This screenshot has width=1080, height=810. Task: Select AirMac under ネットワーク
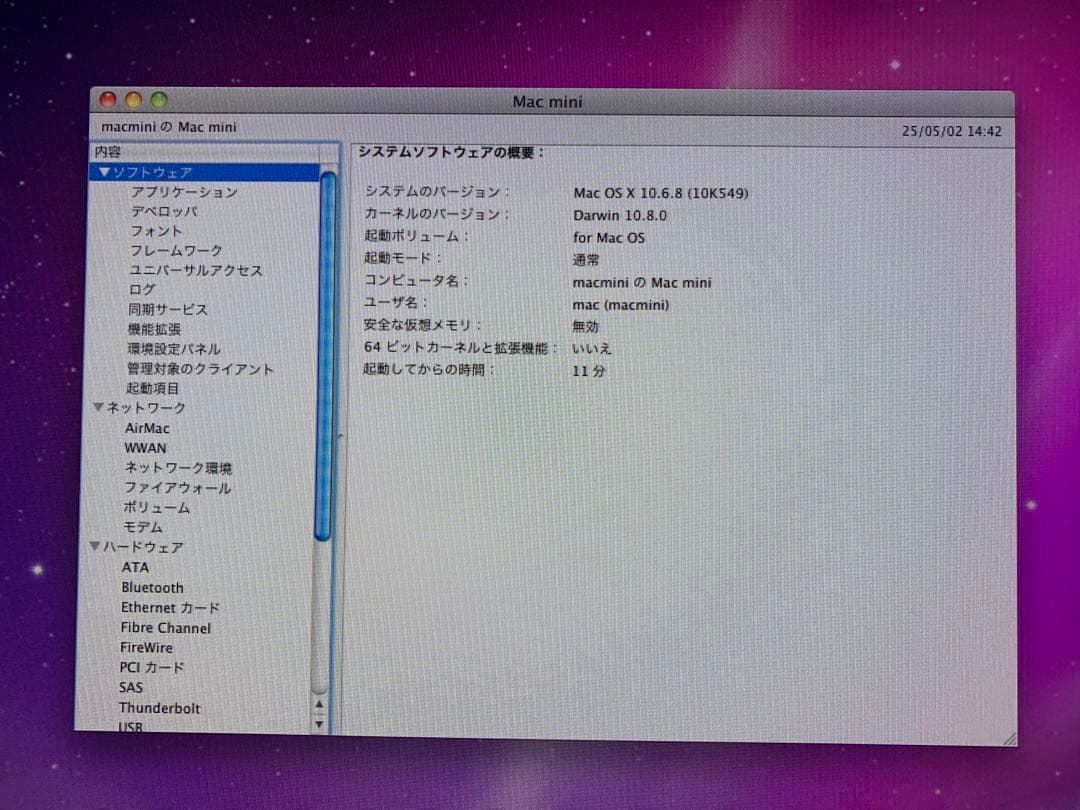click(x=145, y=428)
